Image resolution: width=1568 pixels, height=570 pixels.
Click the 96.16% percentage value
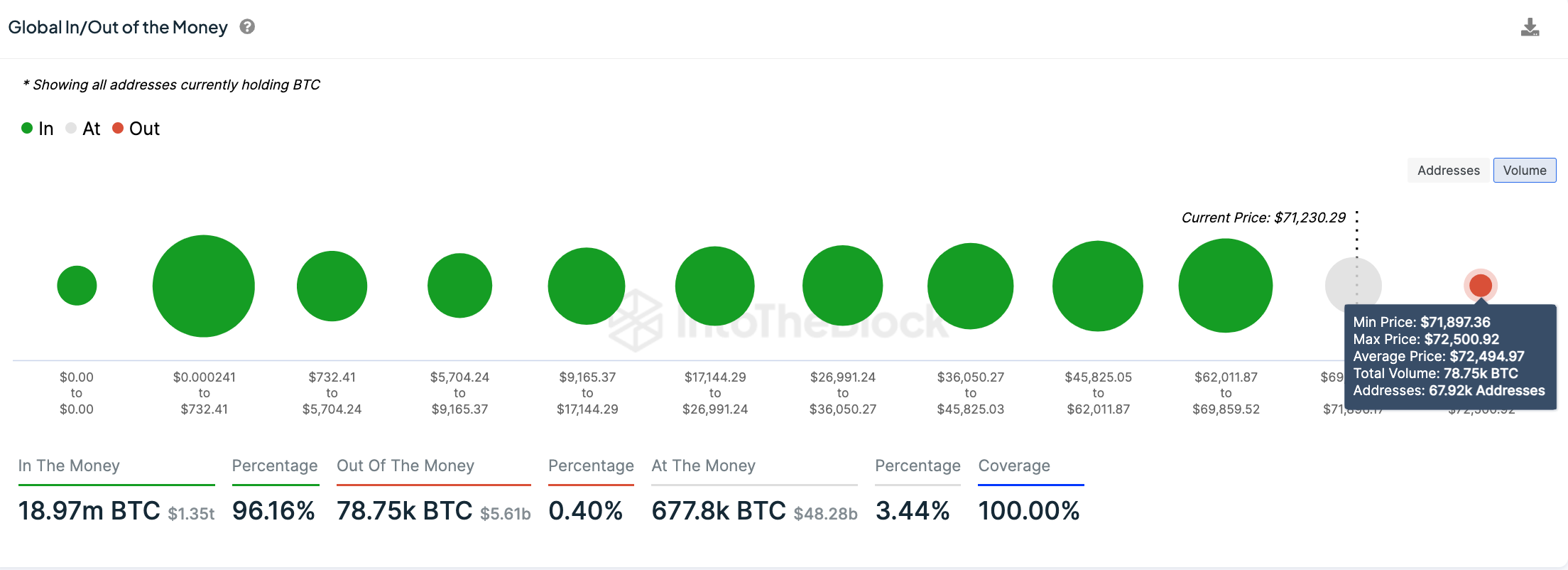(x=273, y=511)
